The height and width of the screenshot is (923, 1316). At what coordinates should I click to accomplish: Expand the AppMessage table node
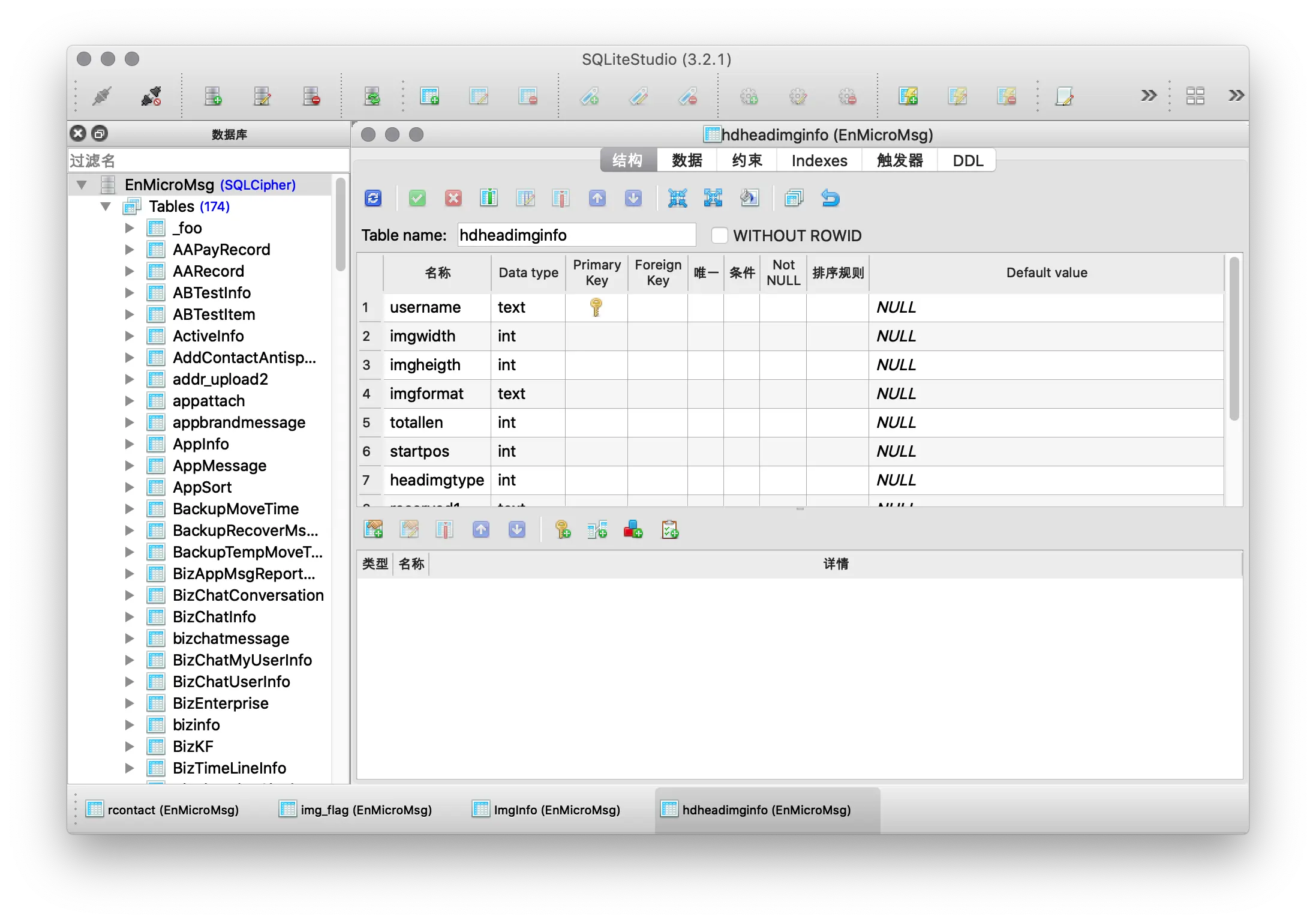[x=129, y=466]
